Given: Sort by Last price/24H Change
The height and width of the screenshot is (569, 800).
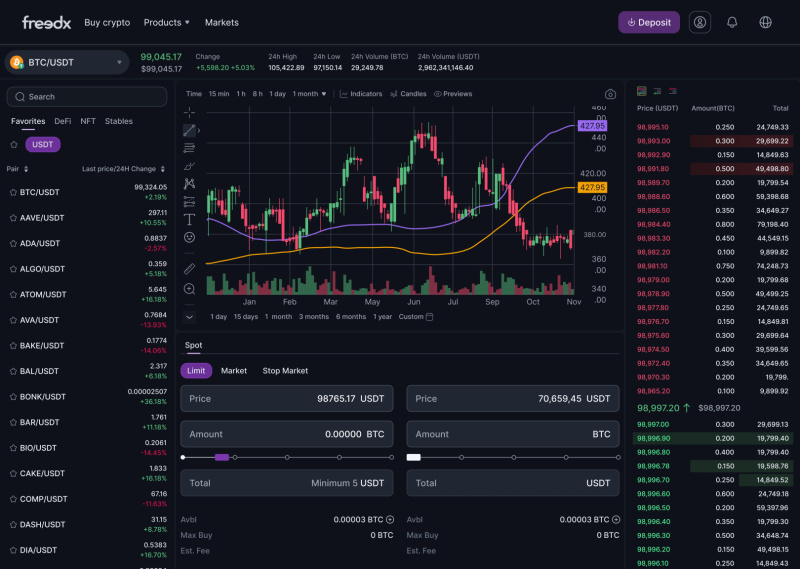Looking at the screenshot, I should (123, 169).
